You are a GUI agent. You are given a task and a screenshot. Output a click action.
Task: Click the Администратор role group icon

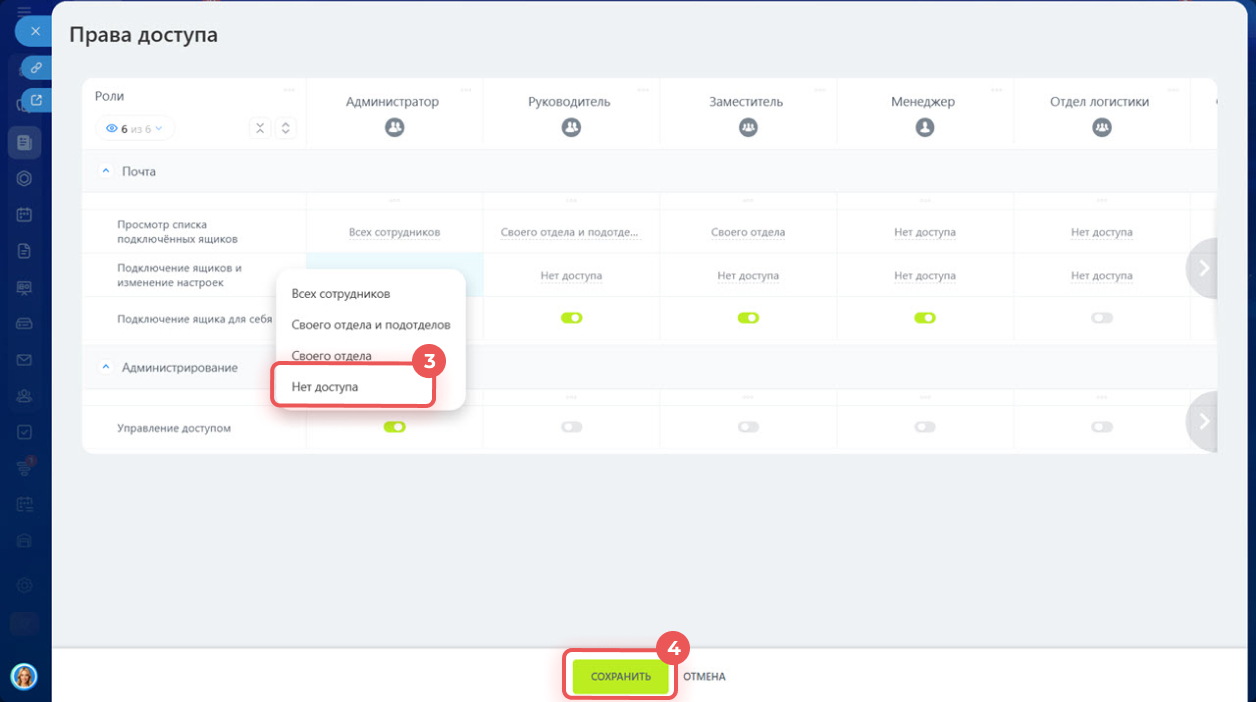pos(394,128)
